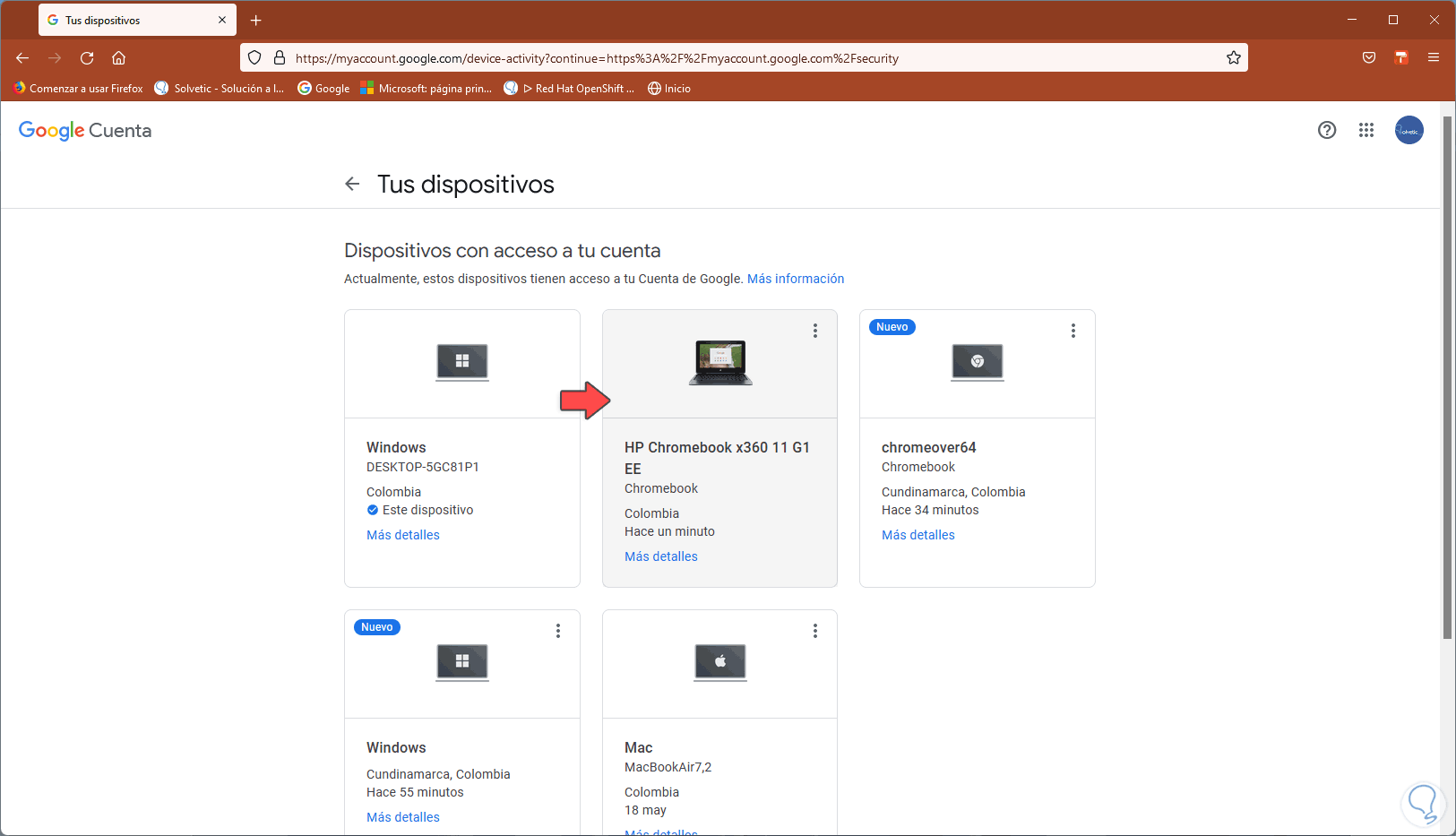Screen dimensions: 1456x836
Task: Open Más detalles for DESKTOP-5GC81P1
Action: pyautogui.click(x=403, y=535)
